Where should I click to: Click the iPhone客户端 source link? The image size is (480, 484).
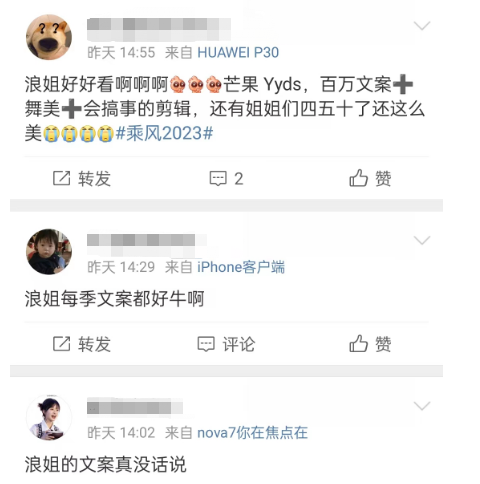pyautogui.click(x=241, y=267)
